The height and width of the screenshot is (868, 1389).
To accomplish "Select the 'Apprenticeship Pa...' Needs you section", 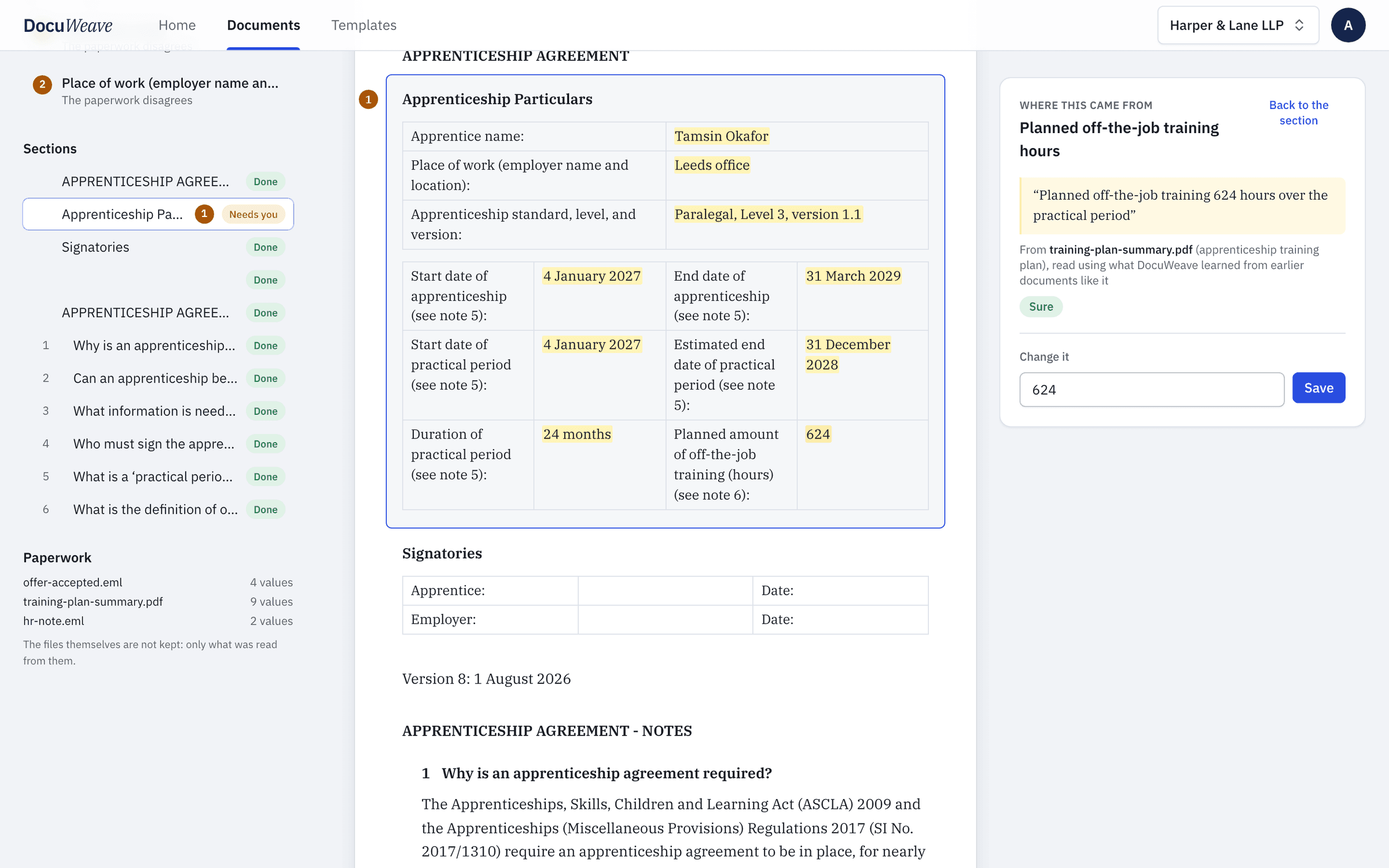I will click(x=158, y=214).
